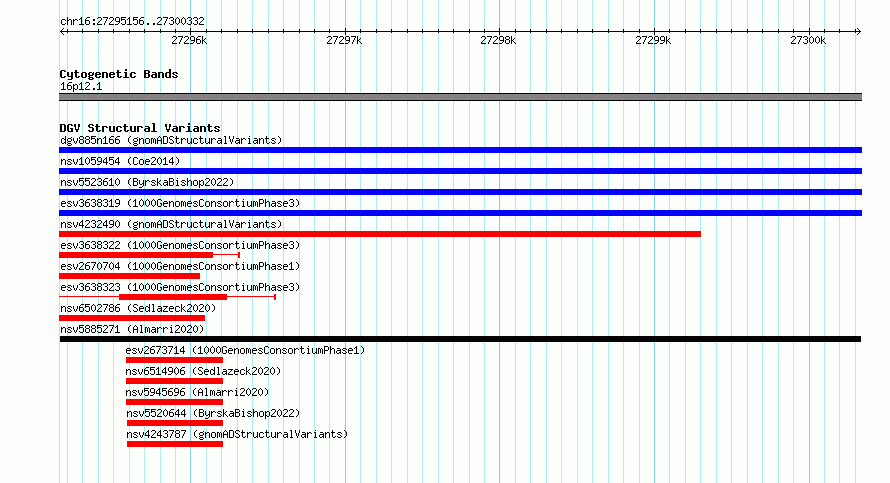Select the red bar under esv2670704
The image size is (890, 483).
point(129,276)
